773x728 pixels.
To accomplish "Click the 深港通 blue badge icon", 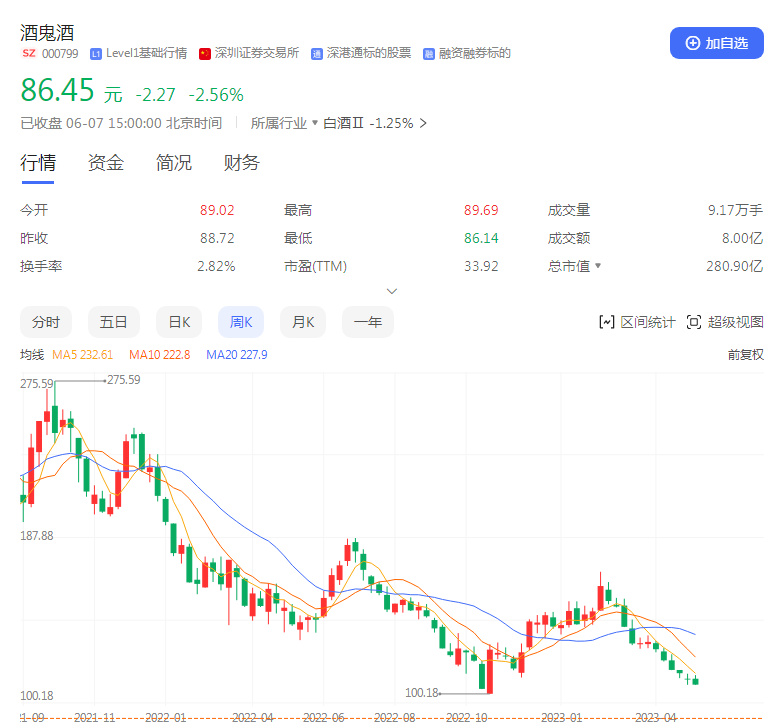I will (316, 54).
